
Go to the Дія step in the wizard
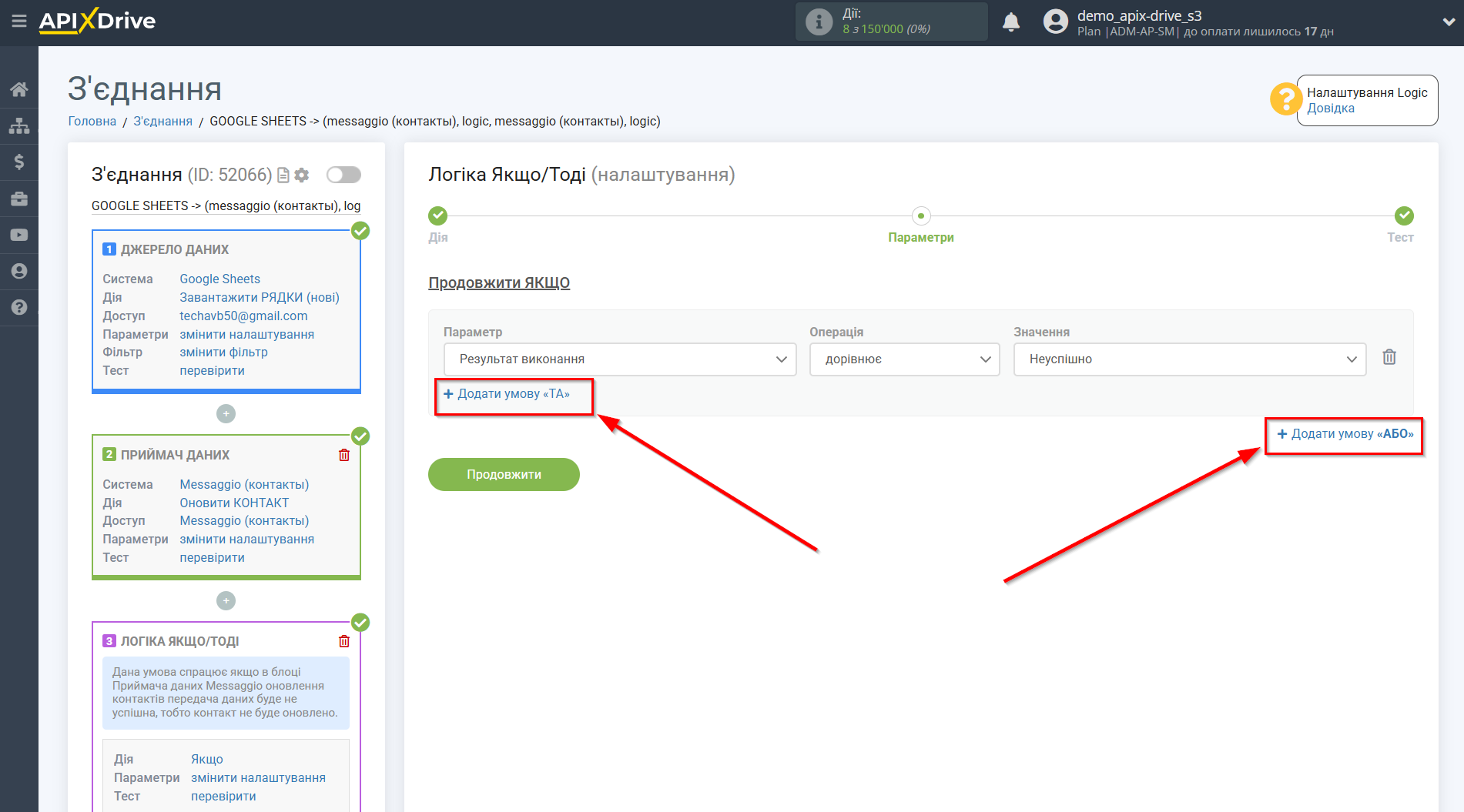coord(437,216)
